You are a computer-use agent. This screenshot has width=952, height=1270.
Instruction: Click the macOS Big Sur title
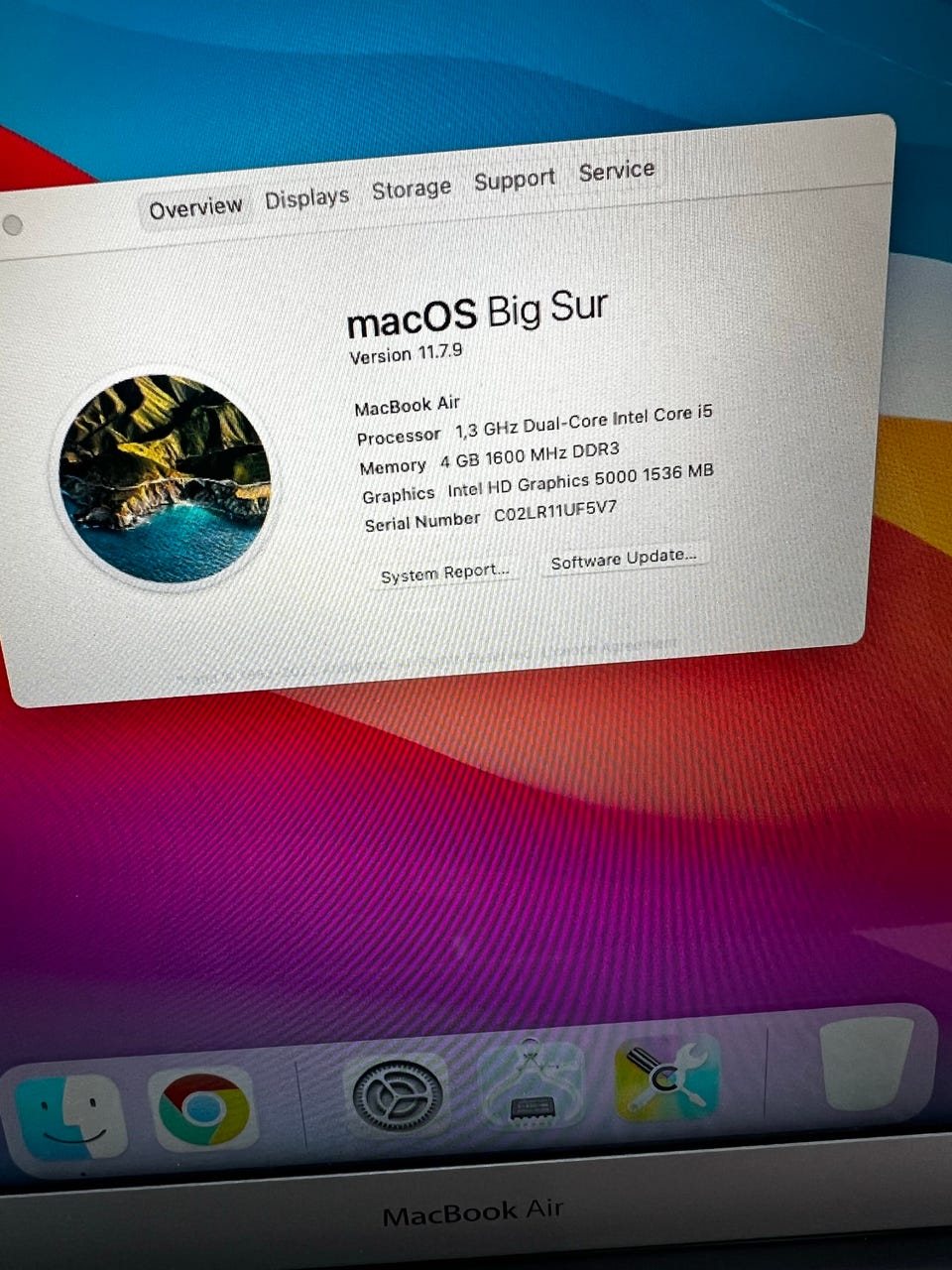coord(477,312)
